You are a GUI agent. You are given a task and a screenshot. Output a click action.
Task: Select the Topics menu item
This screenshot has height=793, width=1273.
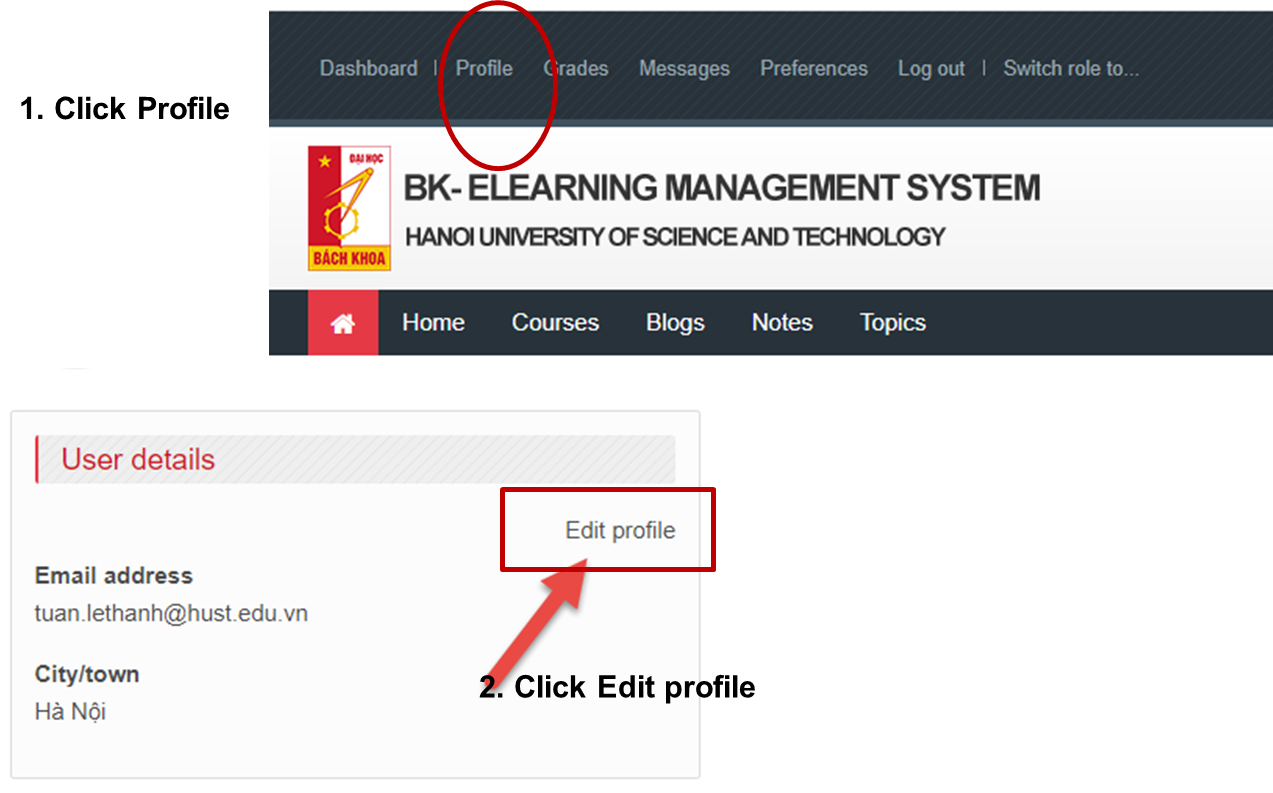click(892, 323)
